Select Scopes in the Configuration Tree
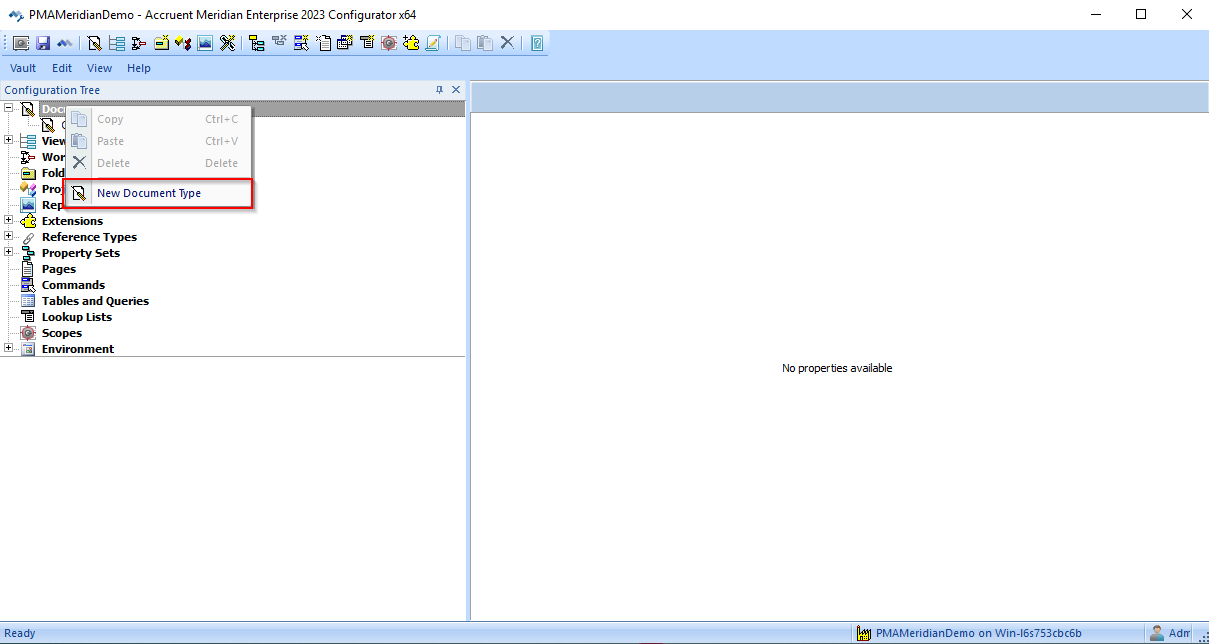1209x644 pixels. [62, 333]
